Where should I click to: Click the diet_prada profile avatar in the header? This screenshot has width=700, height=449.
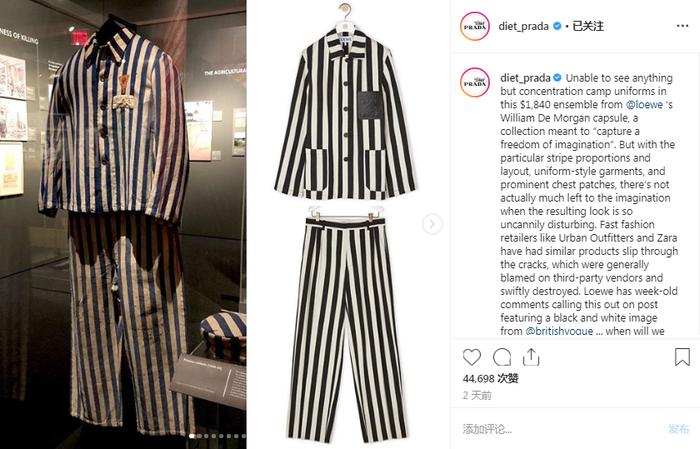coord(475,26)
